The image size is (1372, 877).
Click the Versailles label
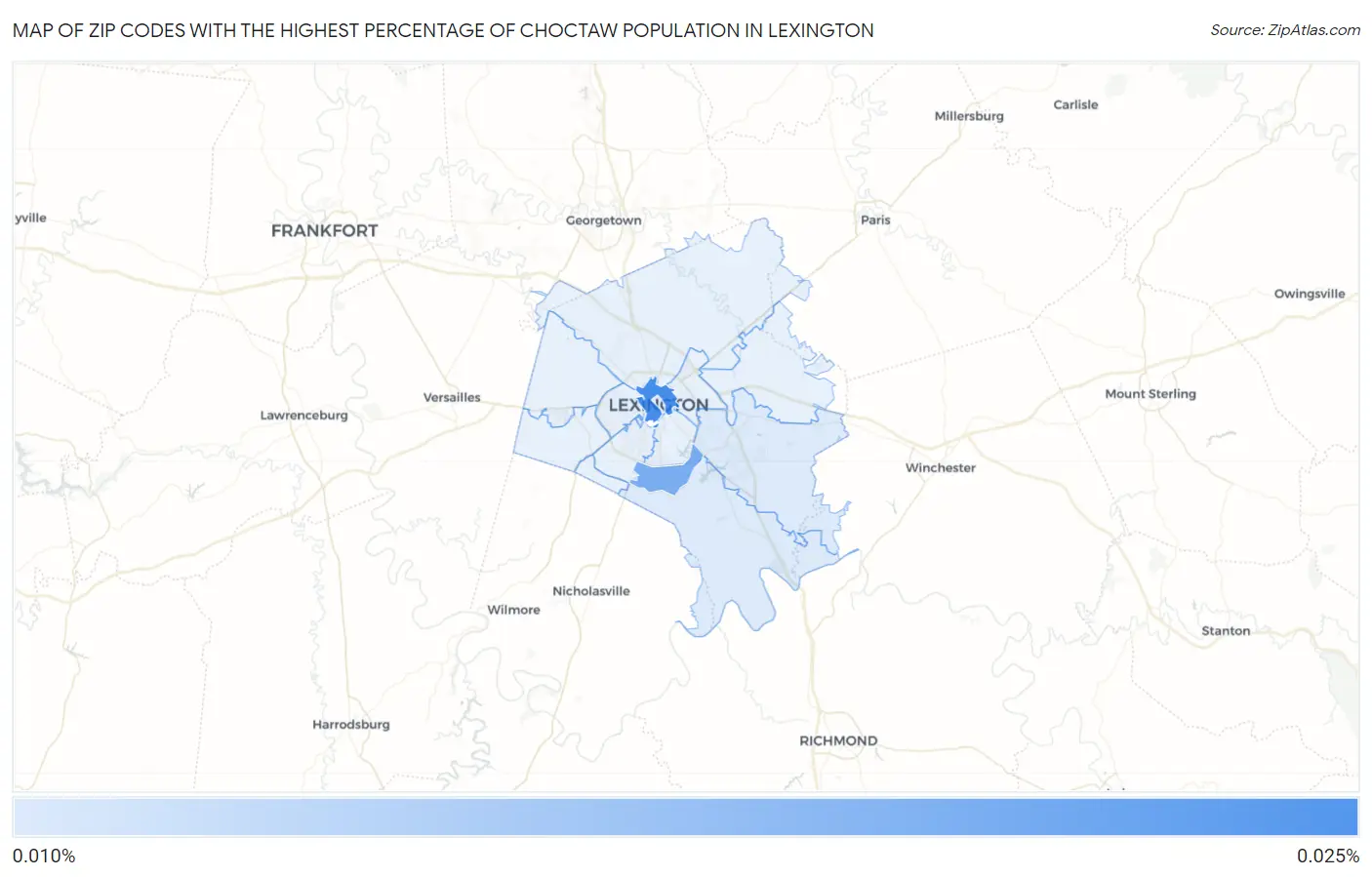coord(452,397)
